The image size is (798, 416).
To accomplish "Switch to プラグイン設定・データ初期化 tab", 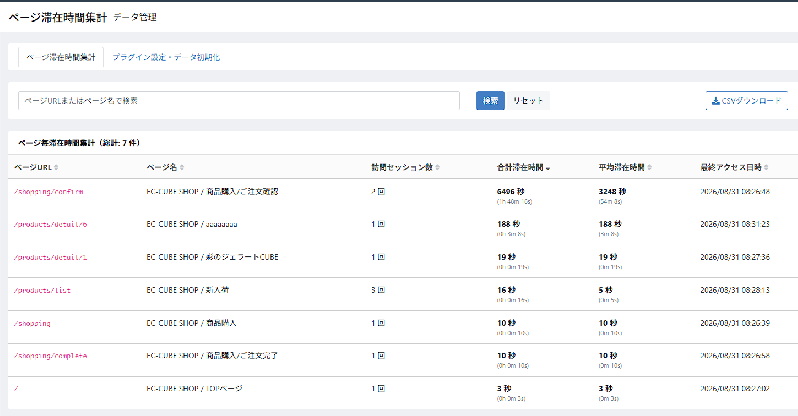I will tap(166, 58).
